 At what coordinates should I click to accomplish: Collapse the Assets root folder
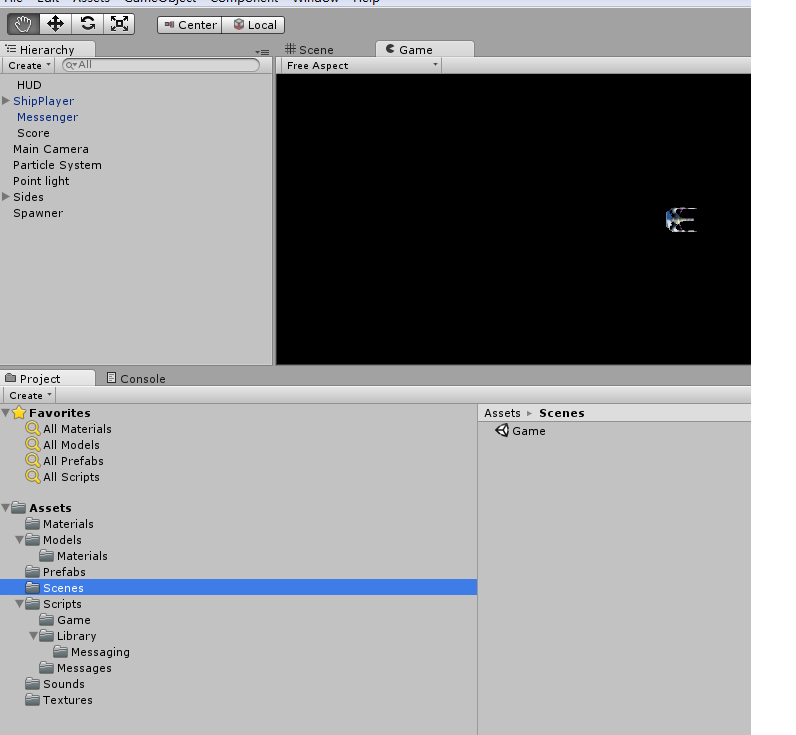[6, 508]
